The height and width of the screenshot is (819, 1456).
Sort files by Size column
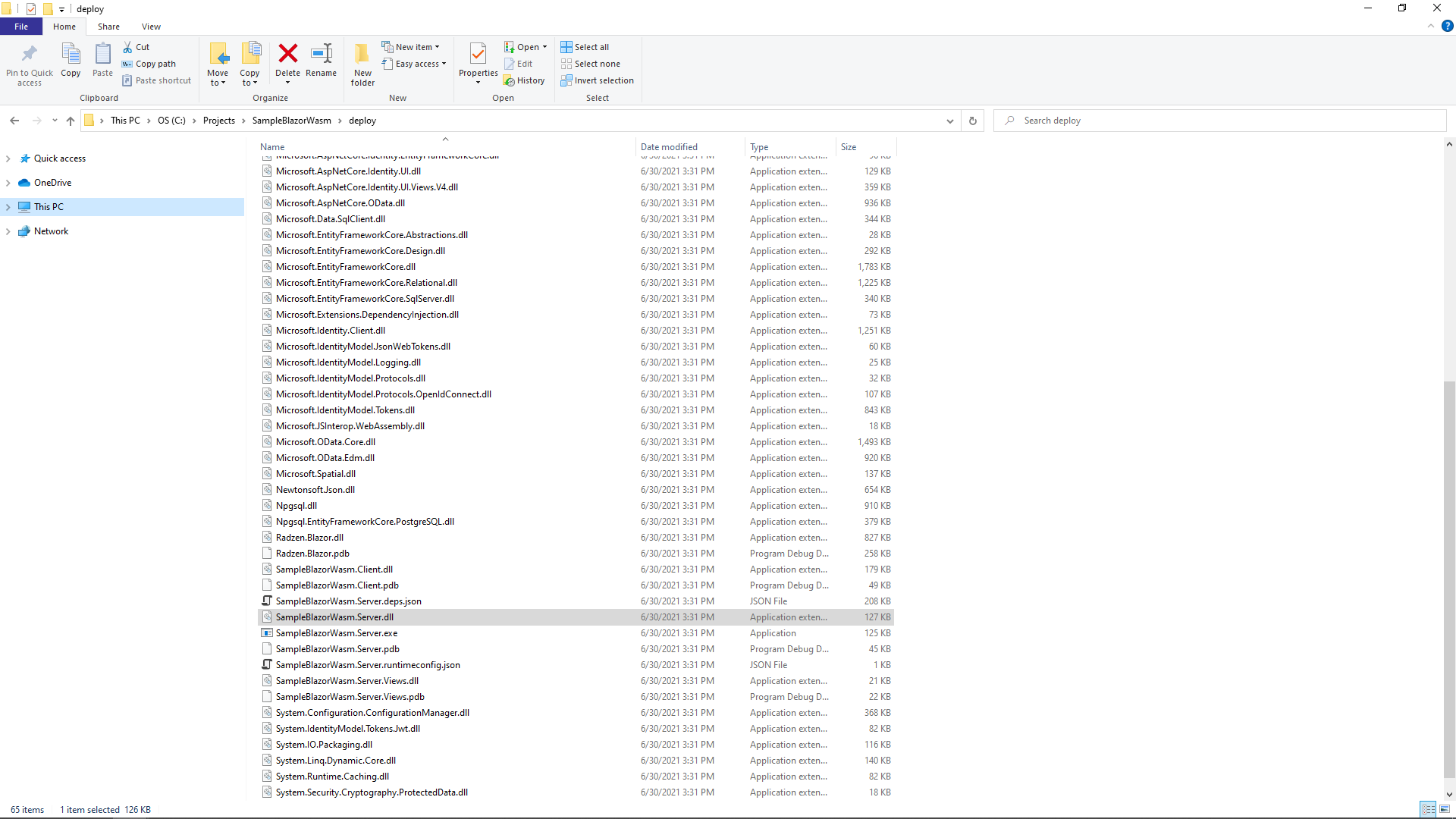[x=866, y=147]
